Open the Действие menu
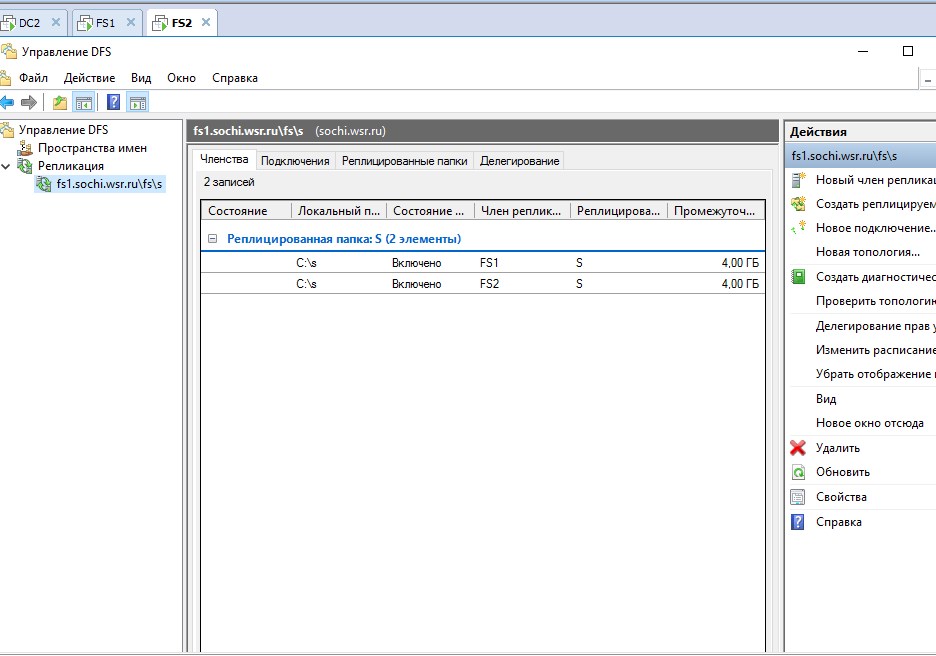This screenshot has width=936, height=656. (x=90, y=78)
